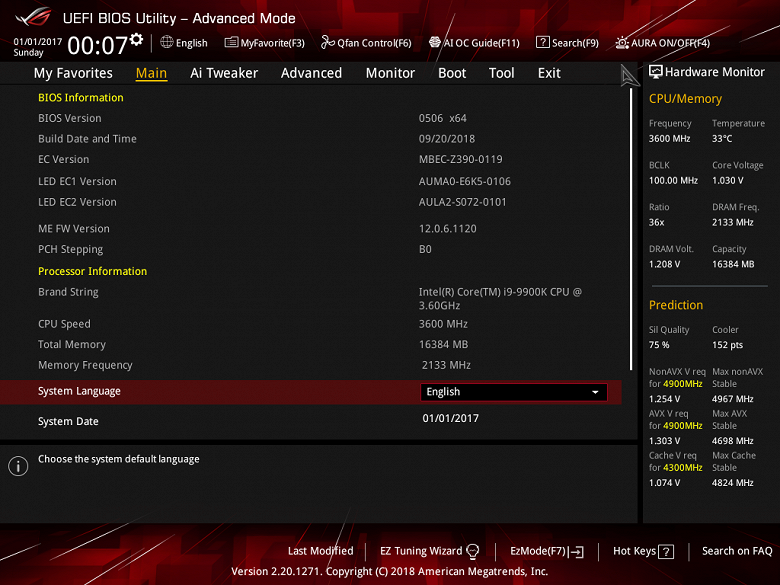Show Hot Keys help

tap(643, 551)
